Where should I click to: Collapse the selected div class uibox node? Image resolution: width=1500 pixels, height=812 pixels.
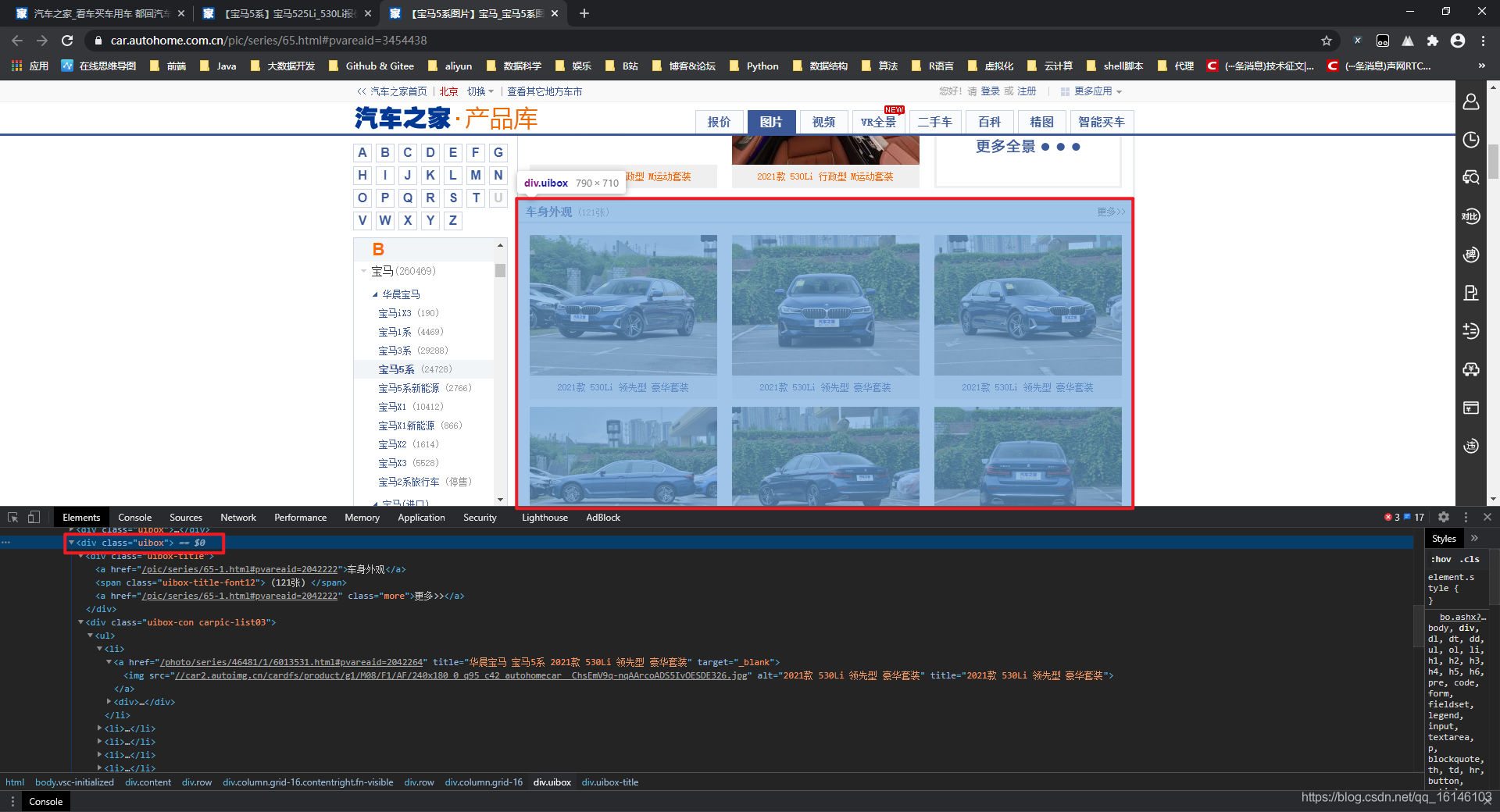click(x=71, y=543)
